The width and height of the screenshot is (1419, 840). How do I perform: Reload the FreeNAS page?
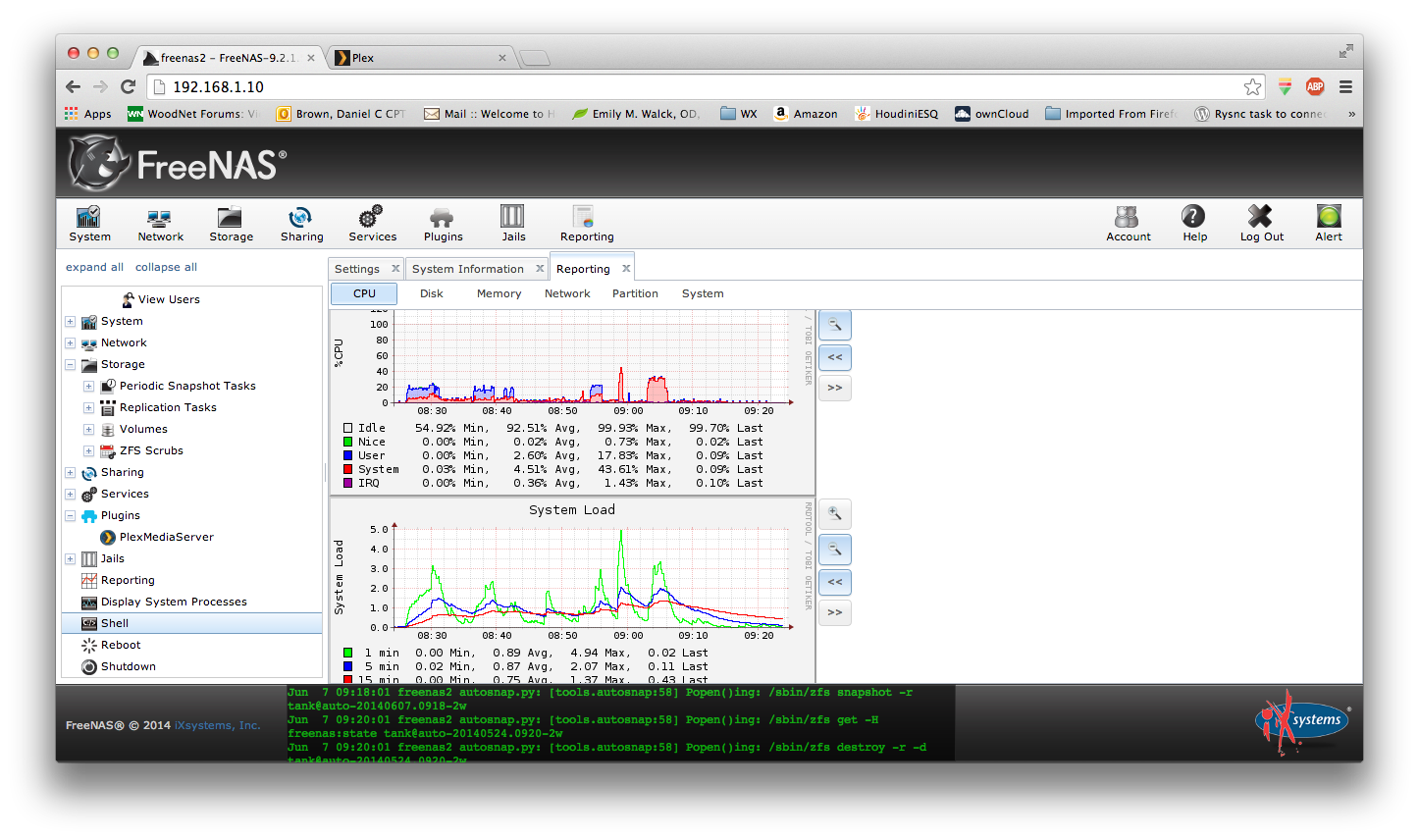(x=128, y=86)
